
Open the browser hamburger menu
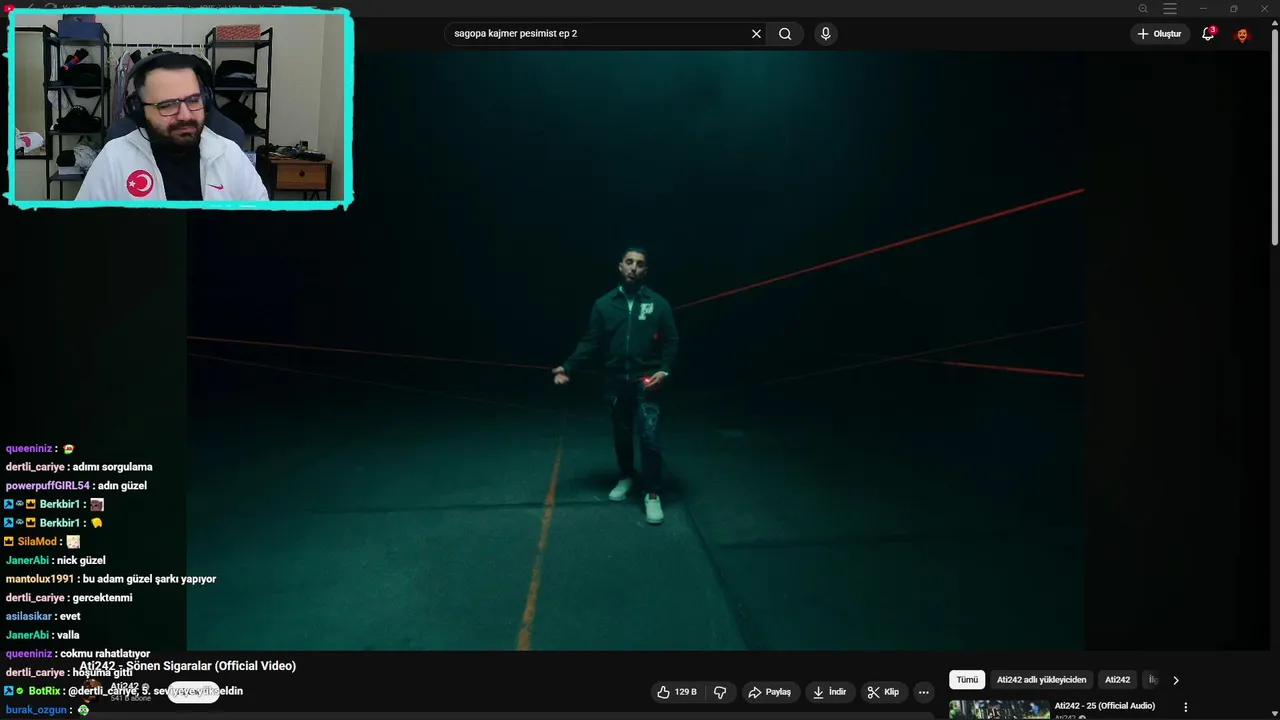1170,9
